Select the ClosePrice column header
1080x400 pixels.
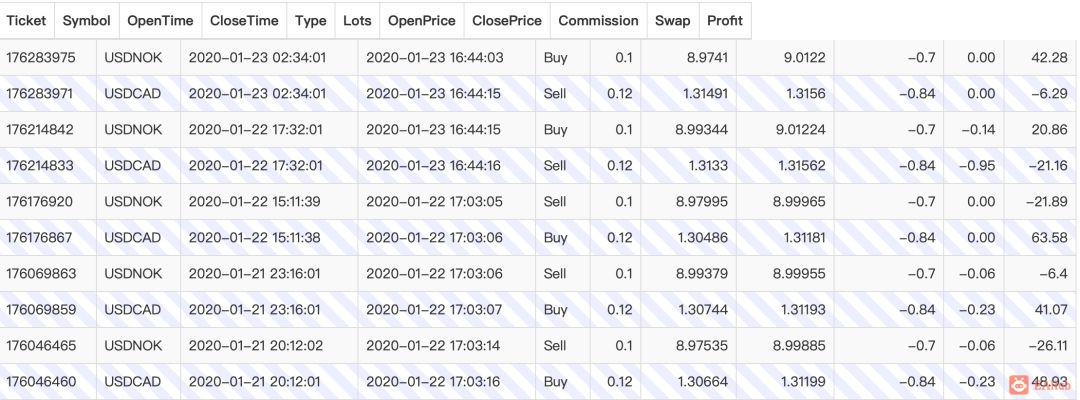507,20
